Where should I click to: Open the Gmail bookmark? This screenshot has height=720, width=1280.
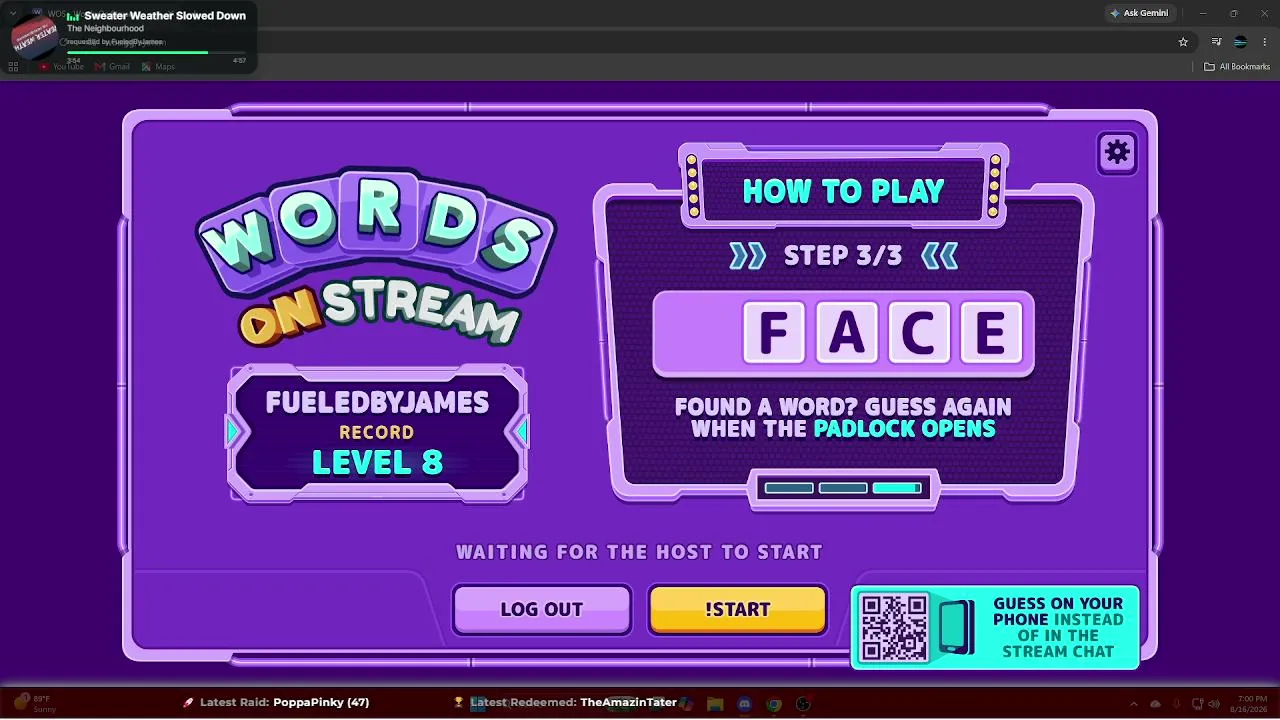[x=112, y=67]
